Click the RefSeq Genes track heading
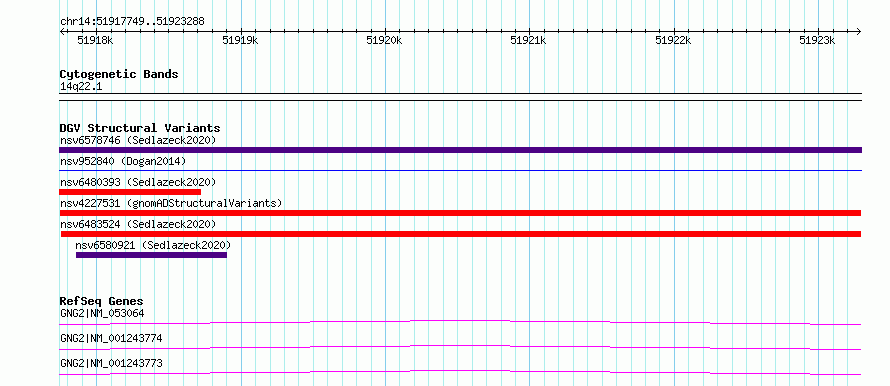 tap(101, 301)
